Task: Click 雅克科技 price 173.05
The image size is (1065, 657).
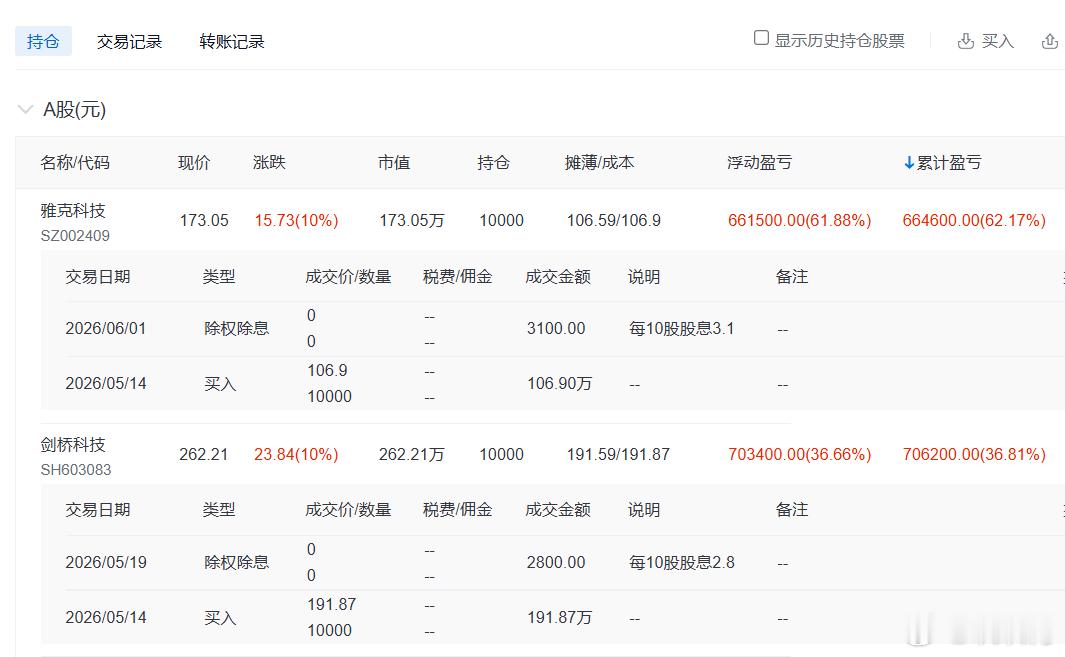Action: click(204, 221)
